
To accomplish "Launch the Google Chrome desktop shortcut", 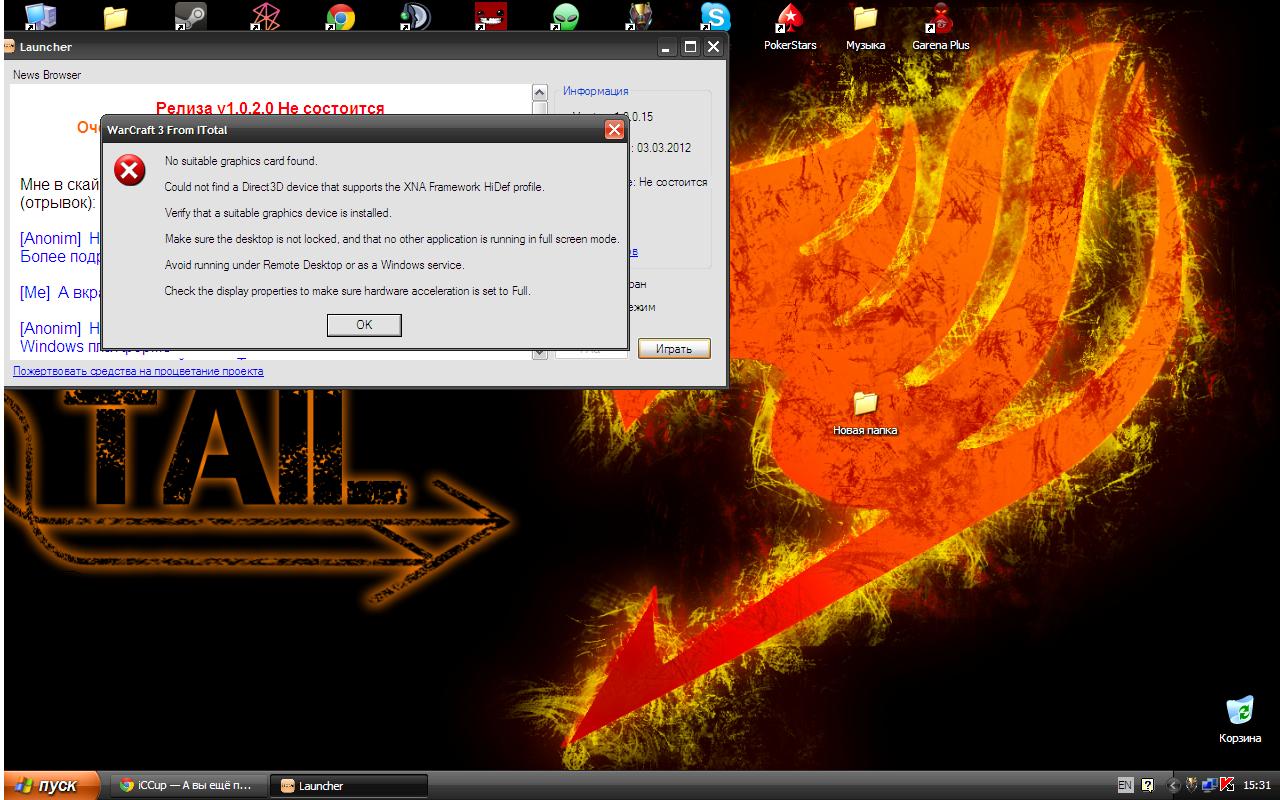I will [x=340, y=16].
